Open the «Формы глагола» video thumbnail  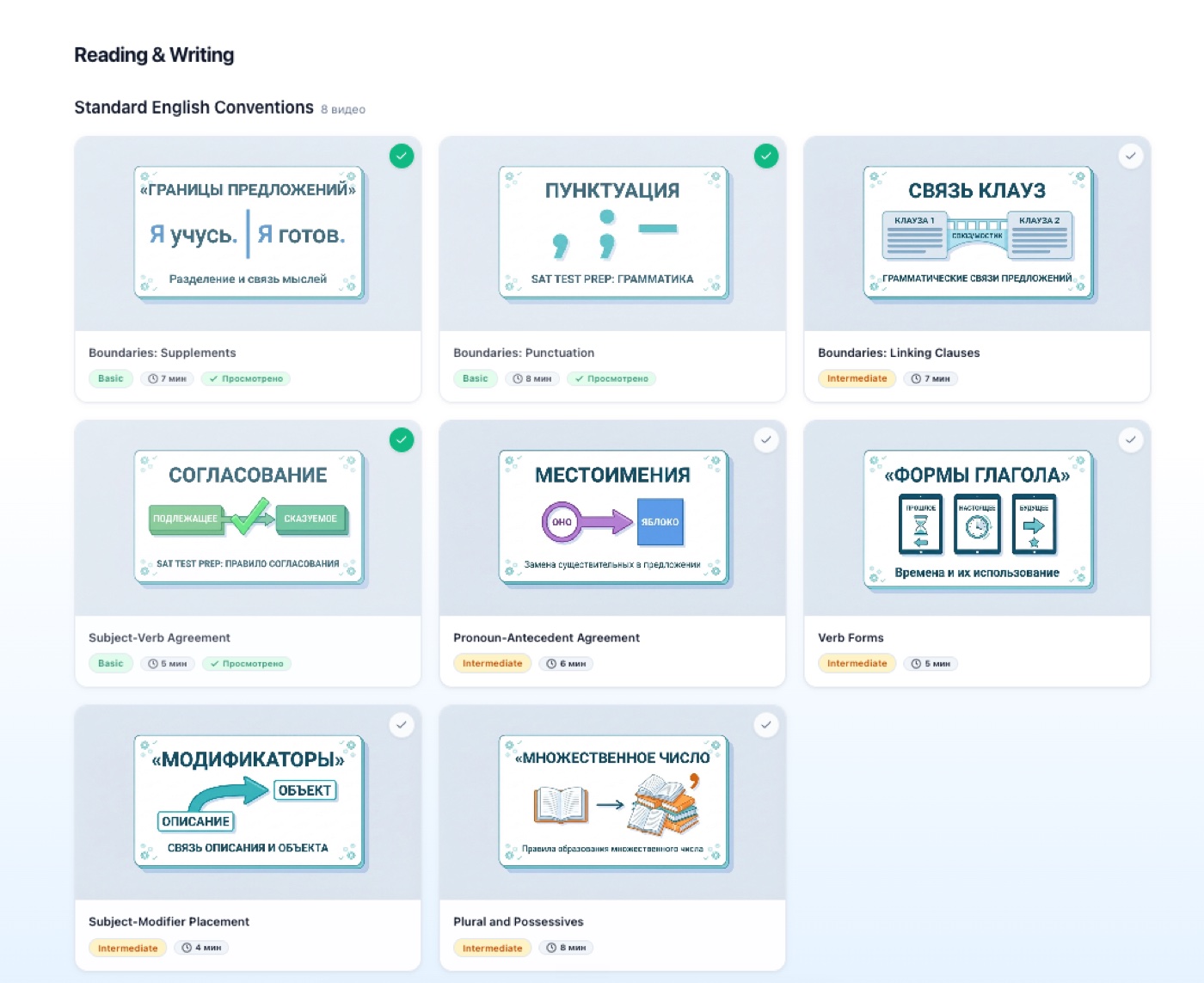(977, 519)
